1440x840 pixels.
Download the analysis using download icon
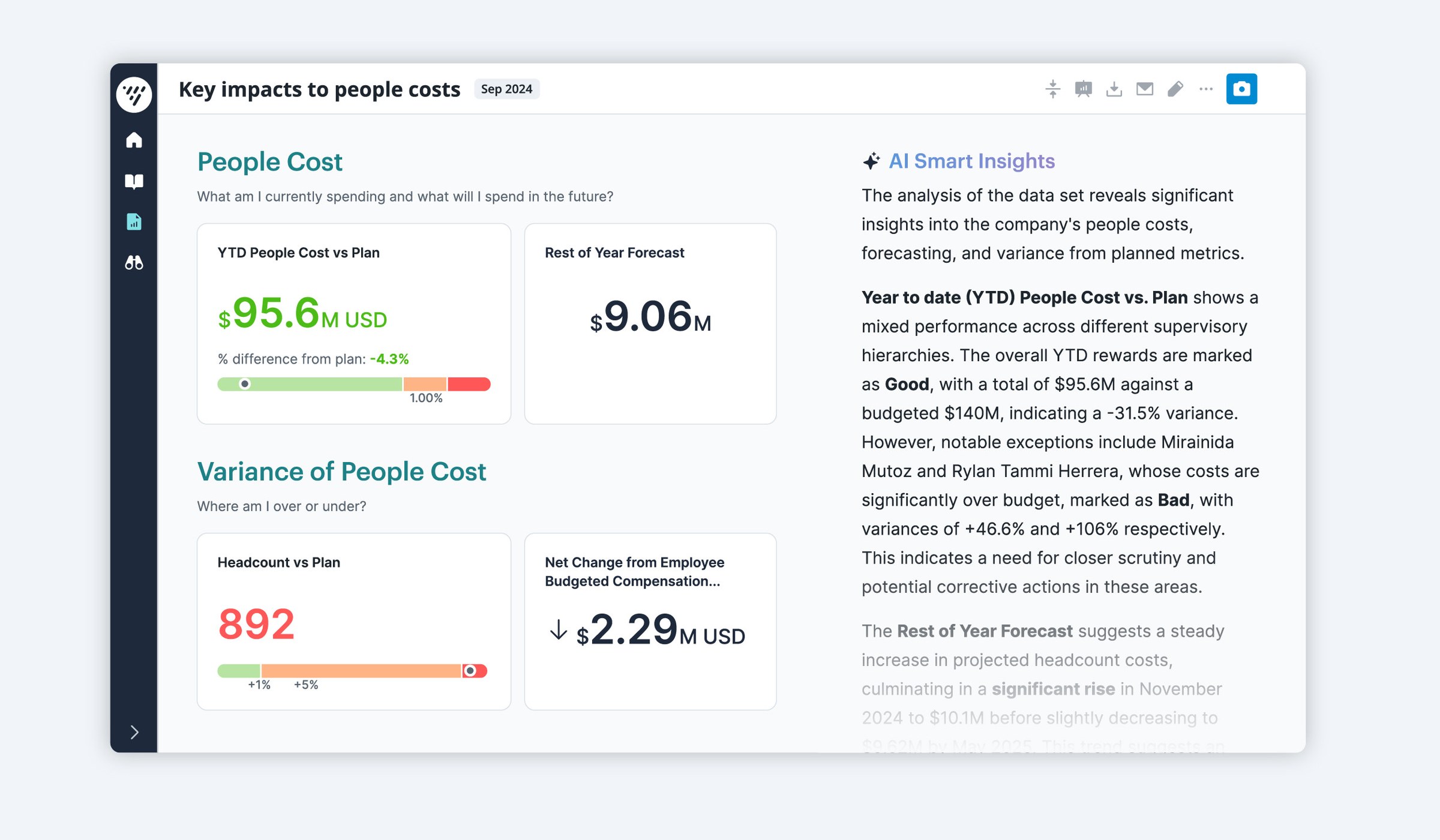tap(1114, 89)
